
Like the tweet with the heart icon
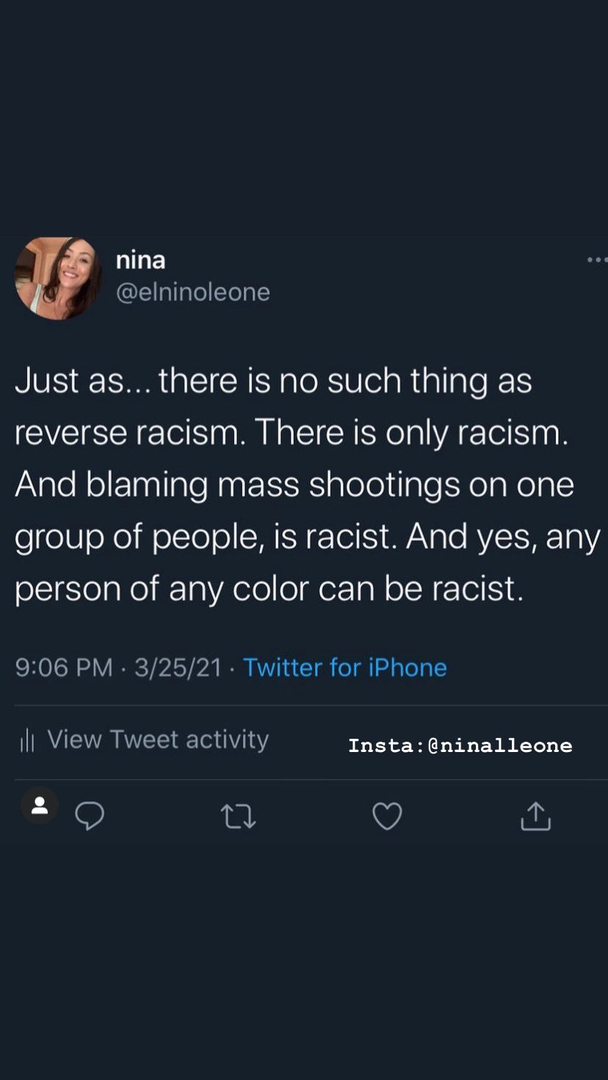pos(387,817)
